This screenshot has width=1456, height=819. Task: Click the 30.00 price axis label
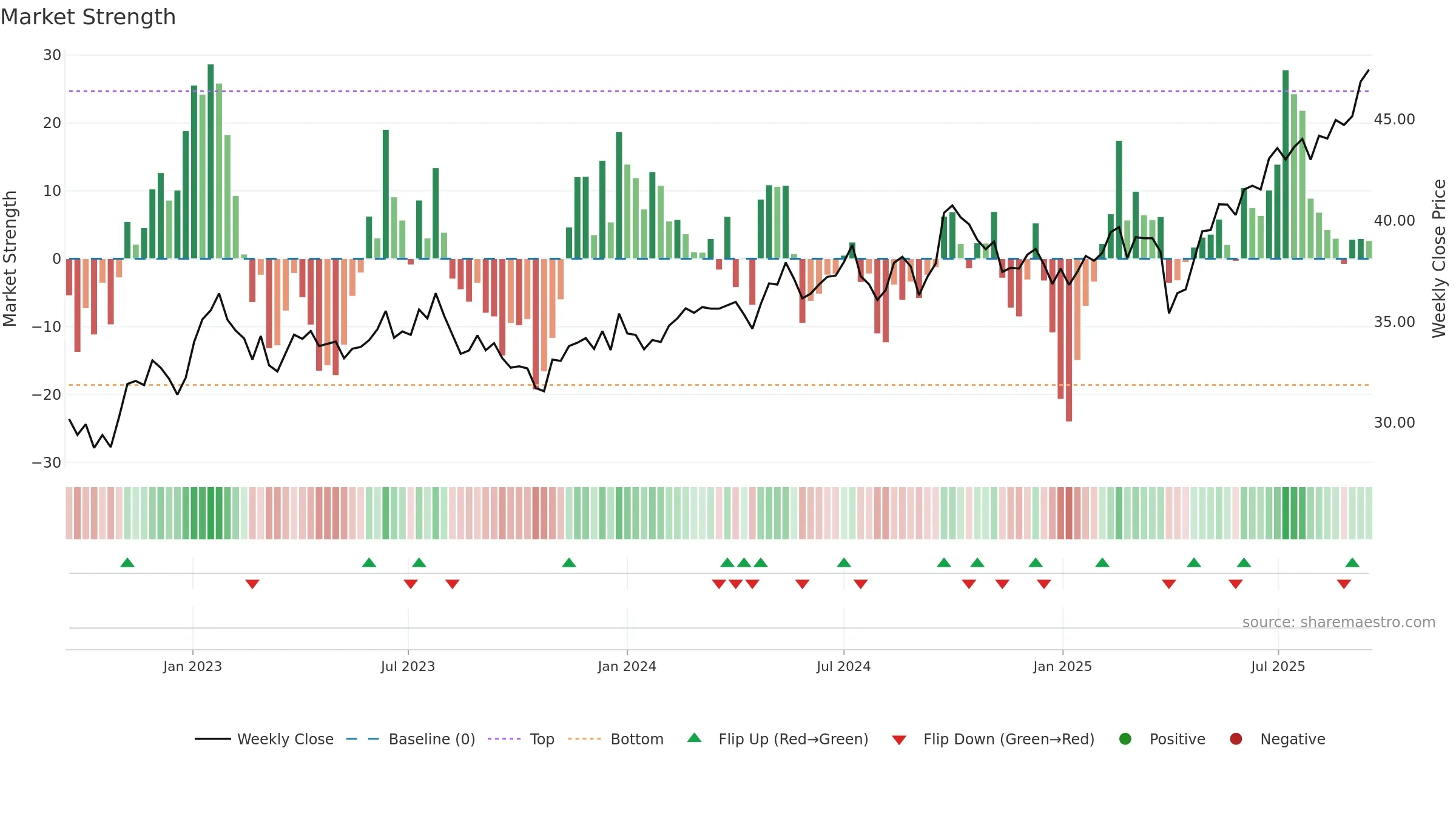[1394, 423]
